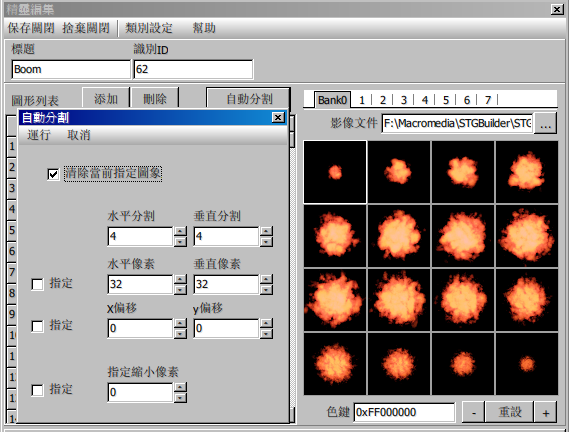Click the 垂直分割 value field
Viewport: 569px width, 432px height.
(226, 236)
